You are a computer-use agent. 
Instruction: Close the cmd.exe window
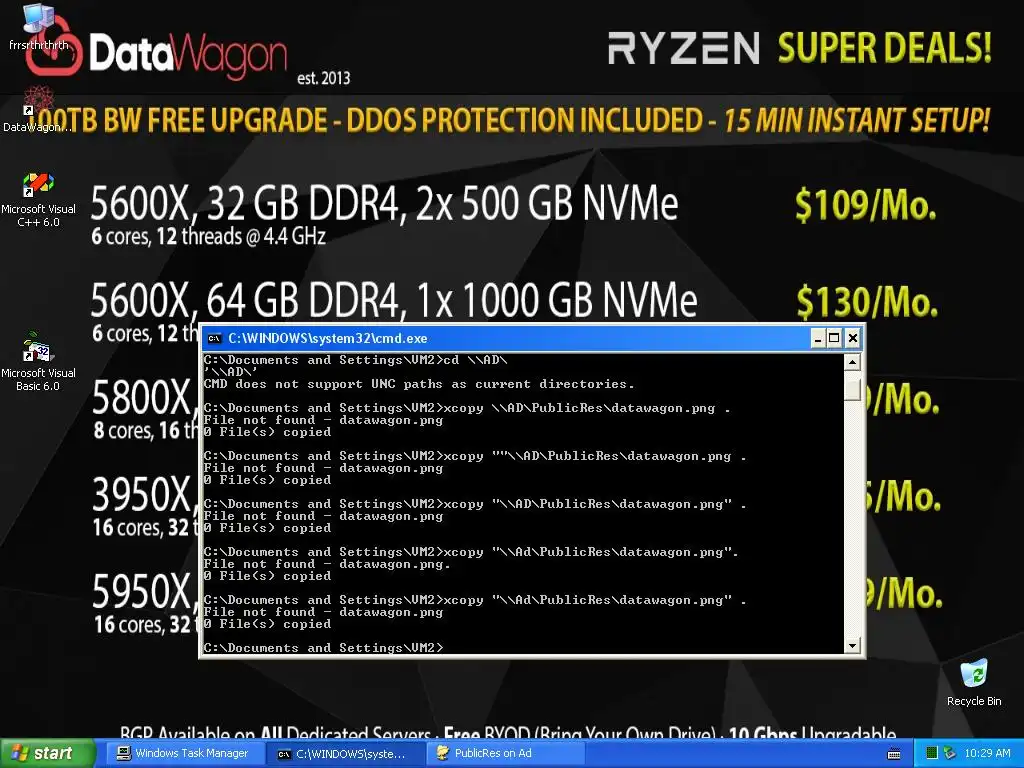point(852,338)
